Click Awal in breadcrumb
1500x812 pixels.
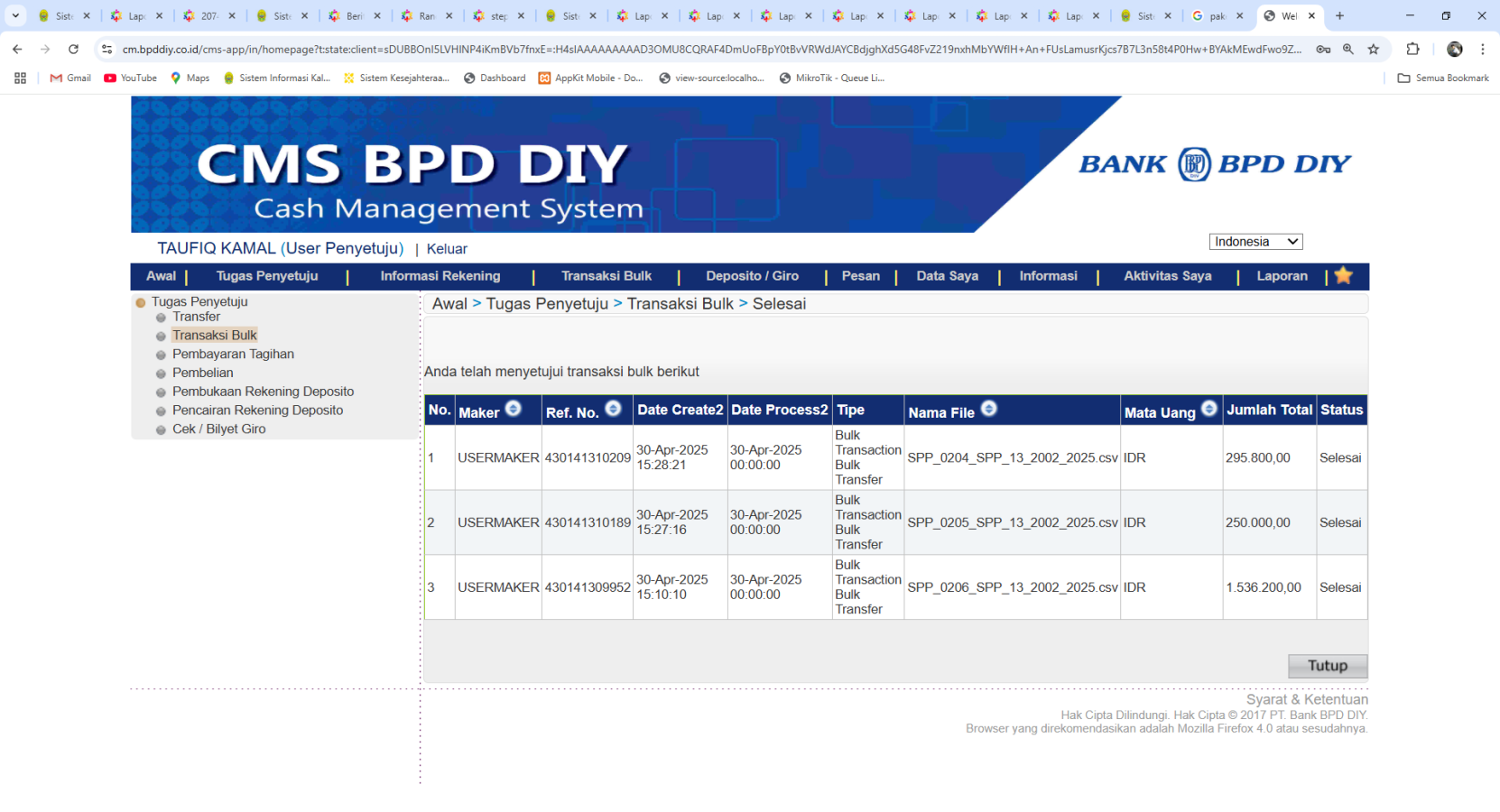449,304
